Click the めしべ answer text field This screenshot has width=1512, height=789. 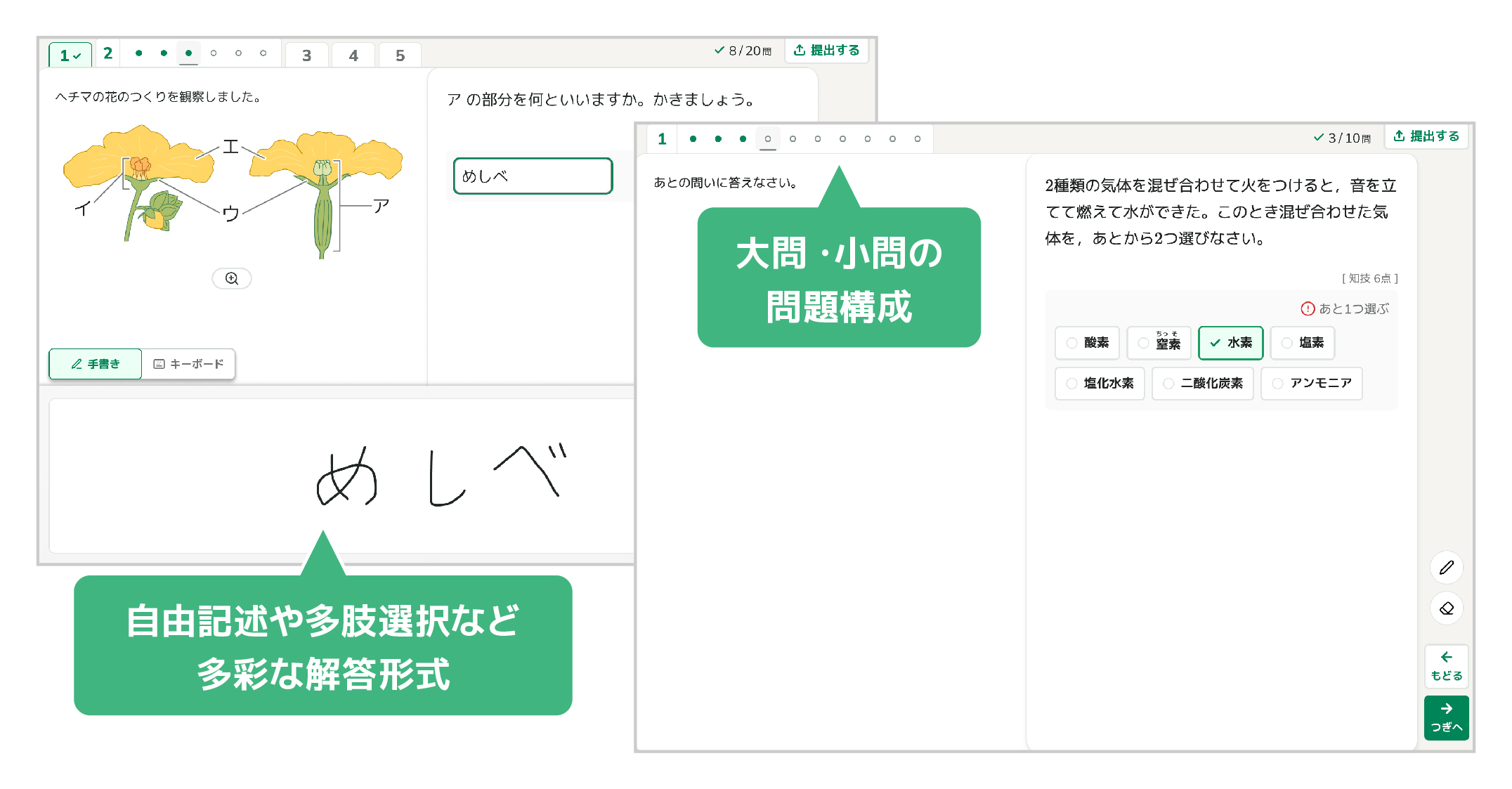coord(533,176)
